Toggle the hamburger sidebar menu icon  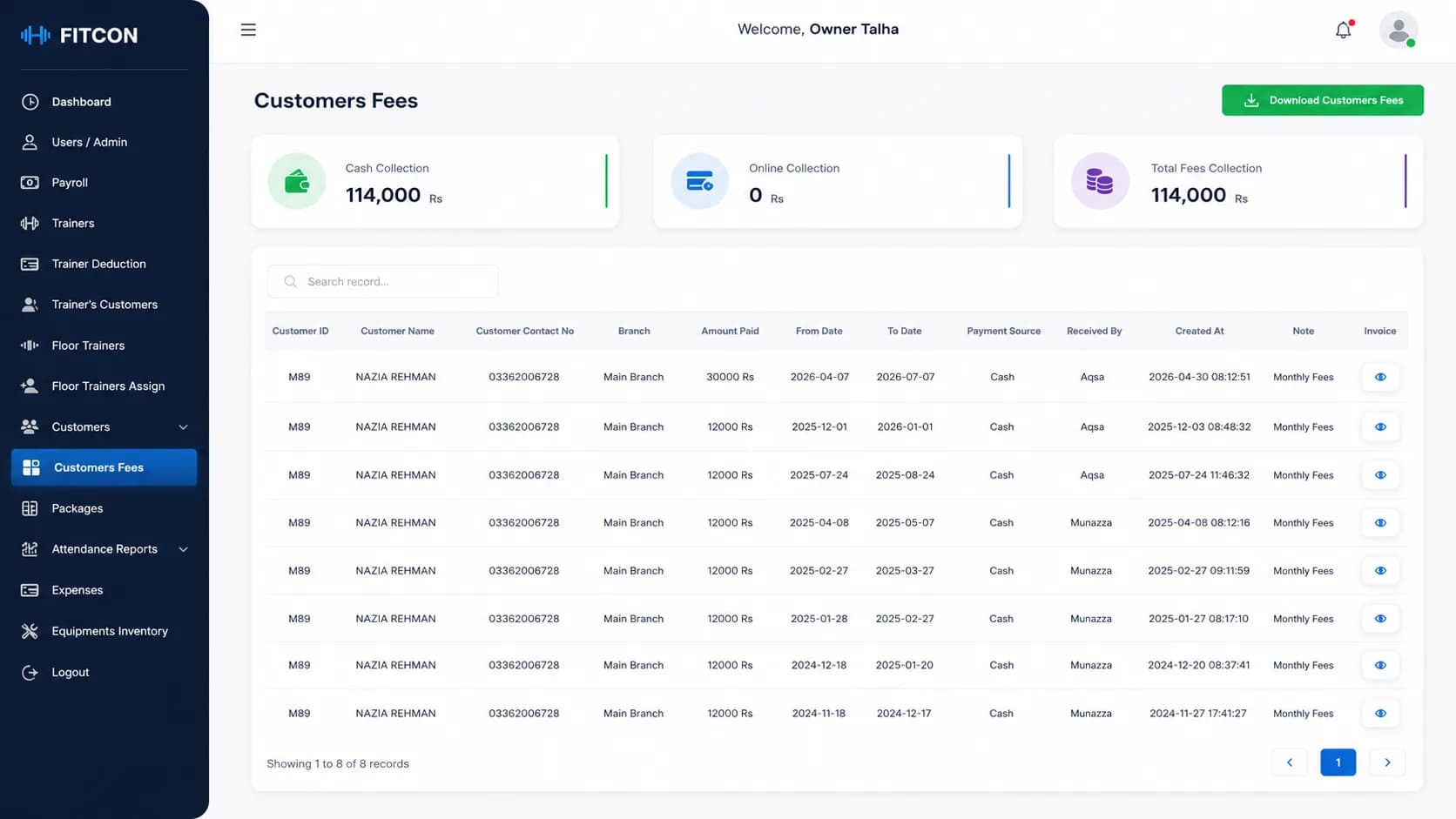[248, 30]
